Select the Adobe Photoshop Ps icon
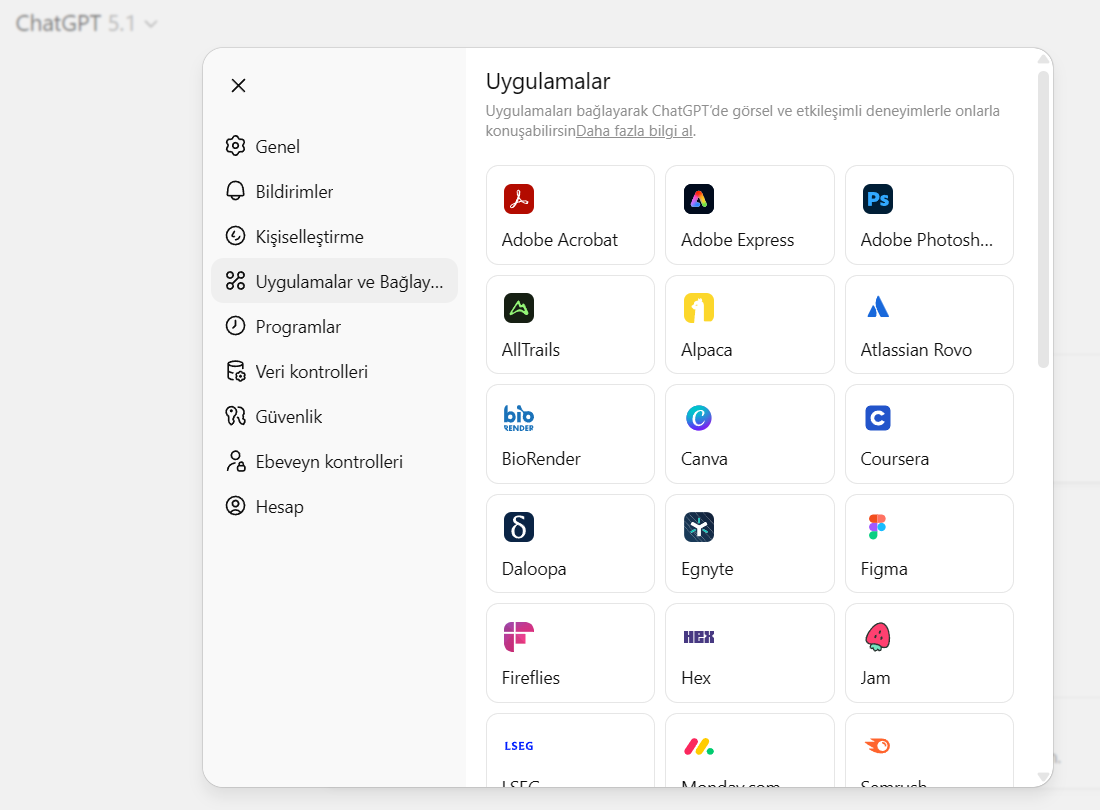 point(878,198)
